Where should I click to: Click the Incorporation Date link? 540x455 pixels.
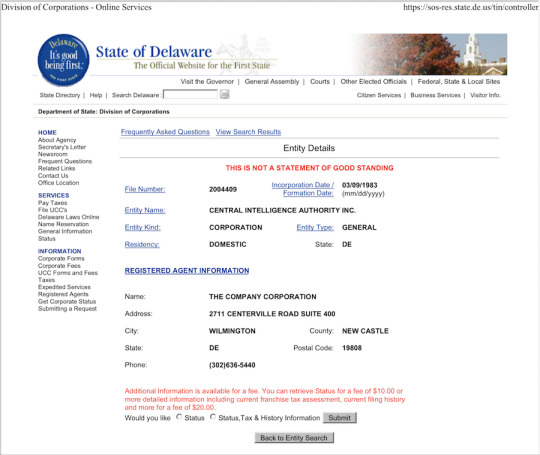point(303,189)
